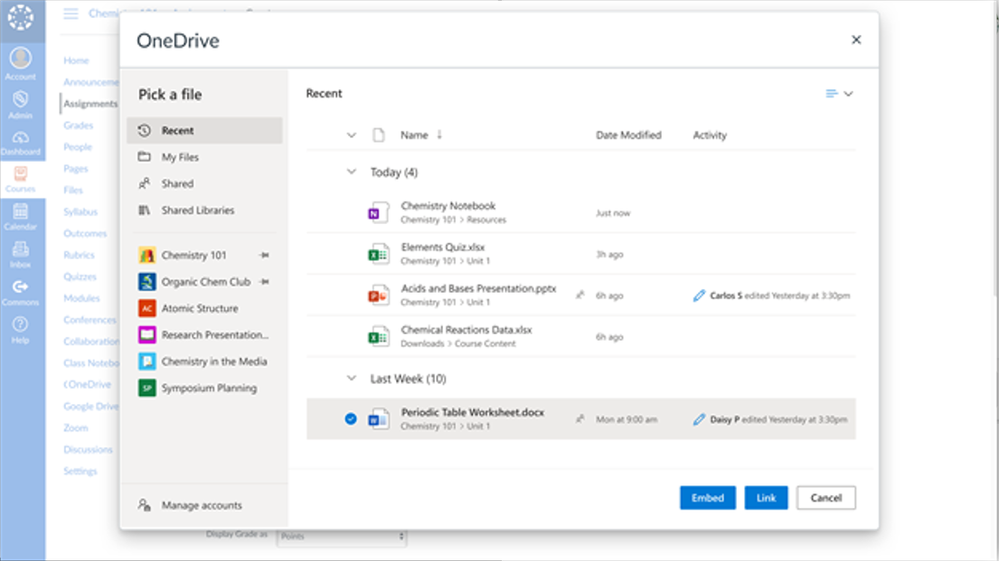The height and width of the screenshot is (561, 999).
Task: Click the Chemistry in the Media icon
Action: pyautogui.click(x=147, y=362)
